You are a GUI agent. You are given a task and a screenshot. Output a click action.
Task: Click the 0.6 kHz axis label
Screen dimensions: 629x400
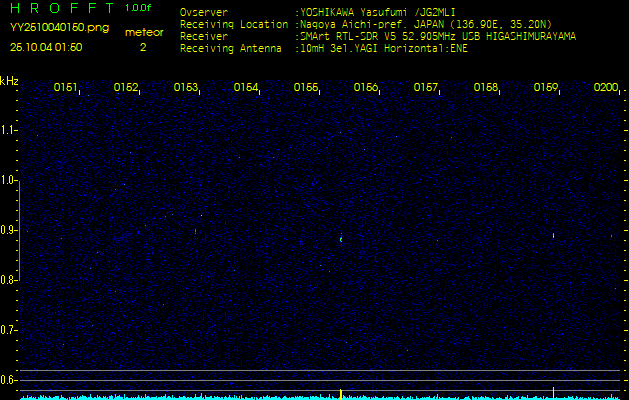(7, 380)
